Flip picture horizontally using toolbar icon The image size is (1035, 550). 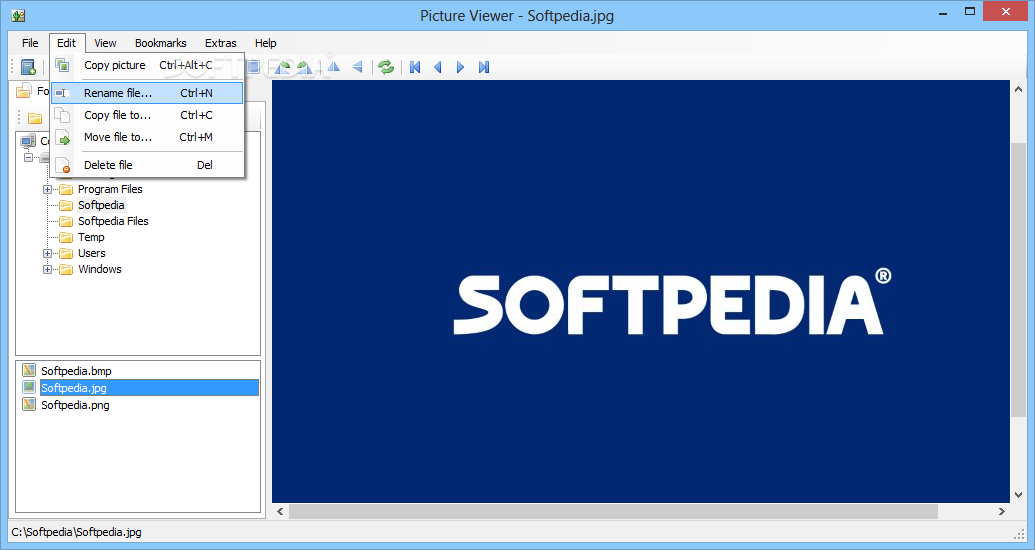tap(334, 67)
